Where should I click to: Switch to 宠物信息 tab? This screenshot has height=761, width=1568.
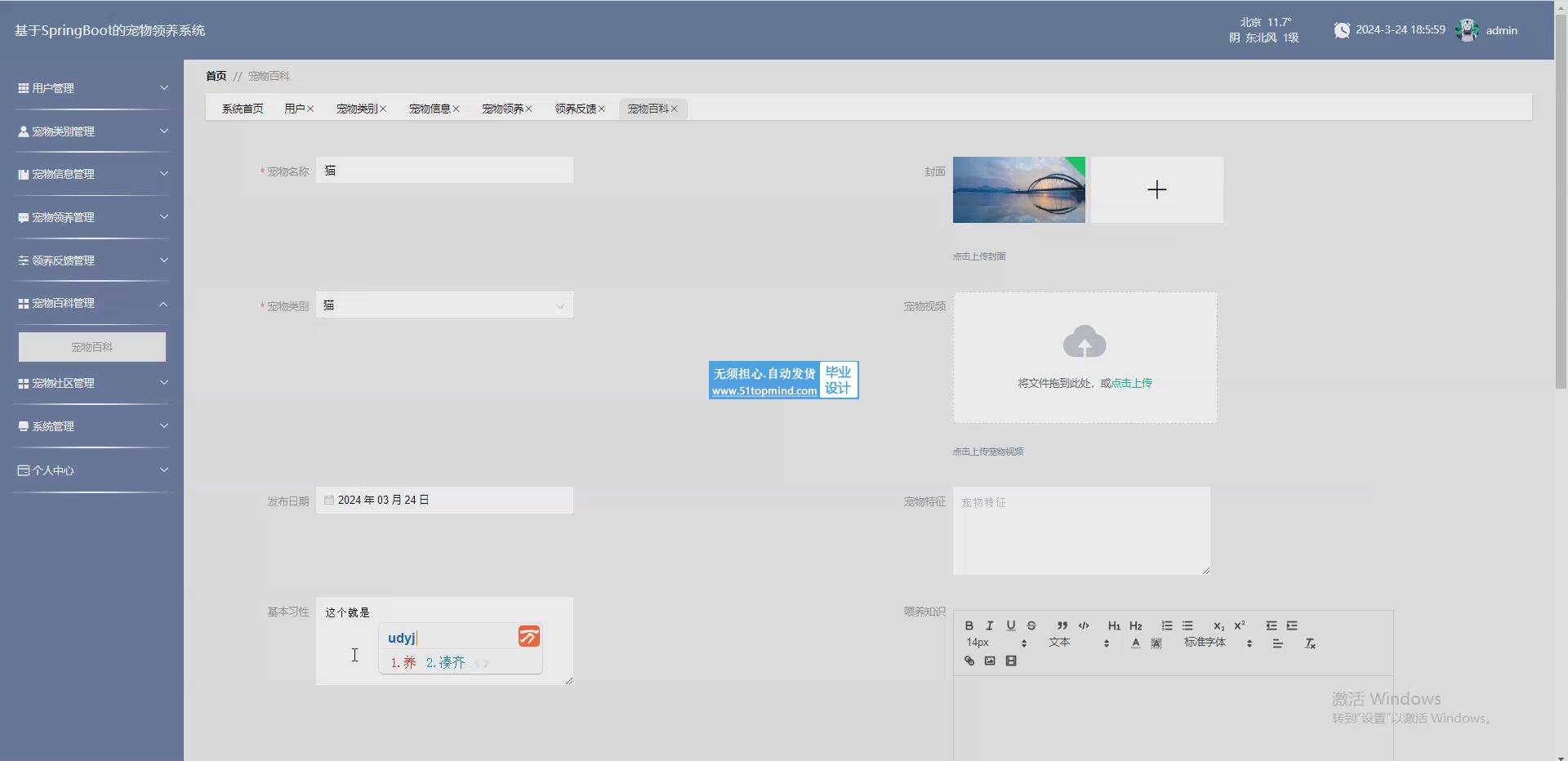(x=430, y=109)
